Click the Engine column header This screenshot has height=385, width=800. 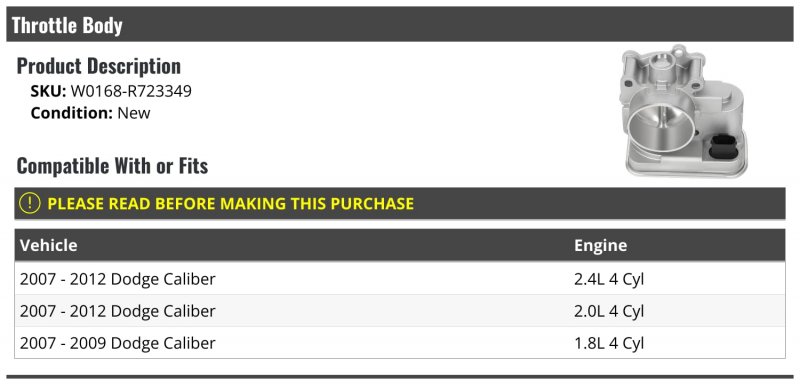click(x=601, y=245)
